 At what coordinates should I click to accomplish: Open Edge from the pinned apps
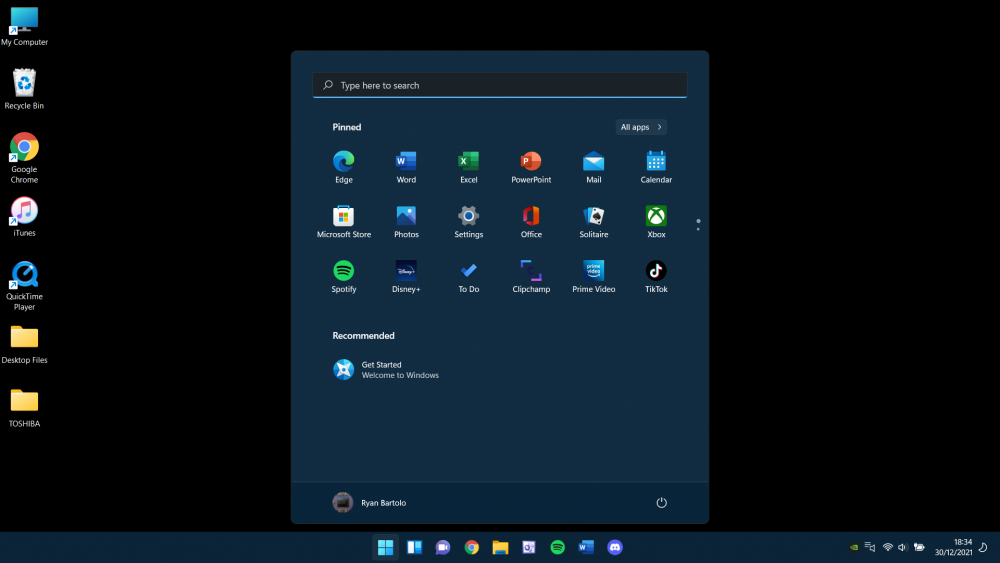(343, 167)
